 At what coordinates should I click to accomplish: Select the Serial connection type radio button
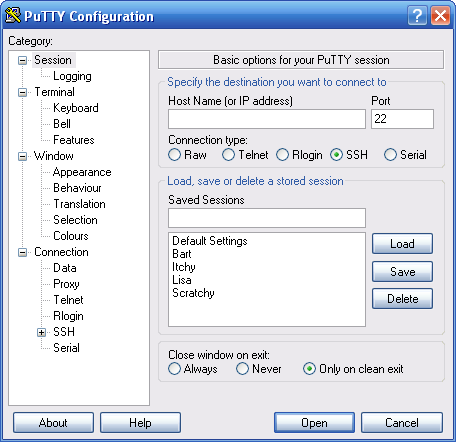tap(390, 155)
